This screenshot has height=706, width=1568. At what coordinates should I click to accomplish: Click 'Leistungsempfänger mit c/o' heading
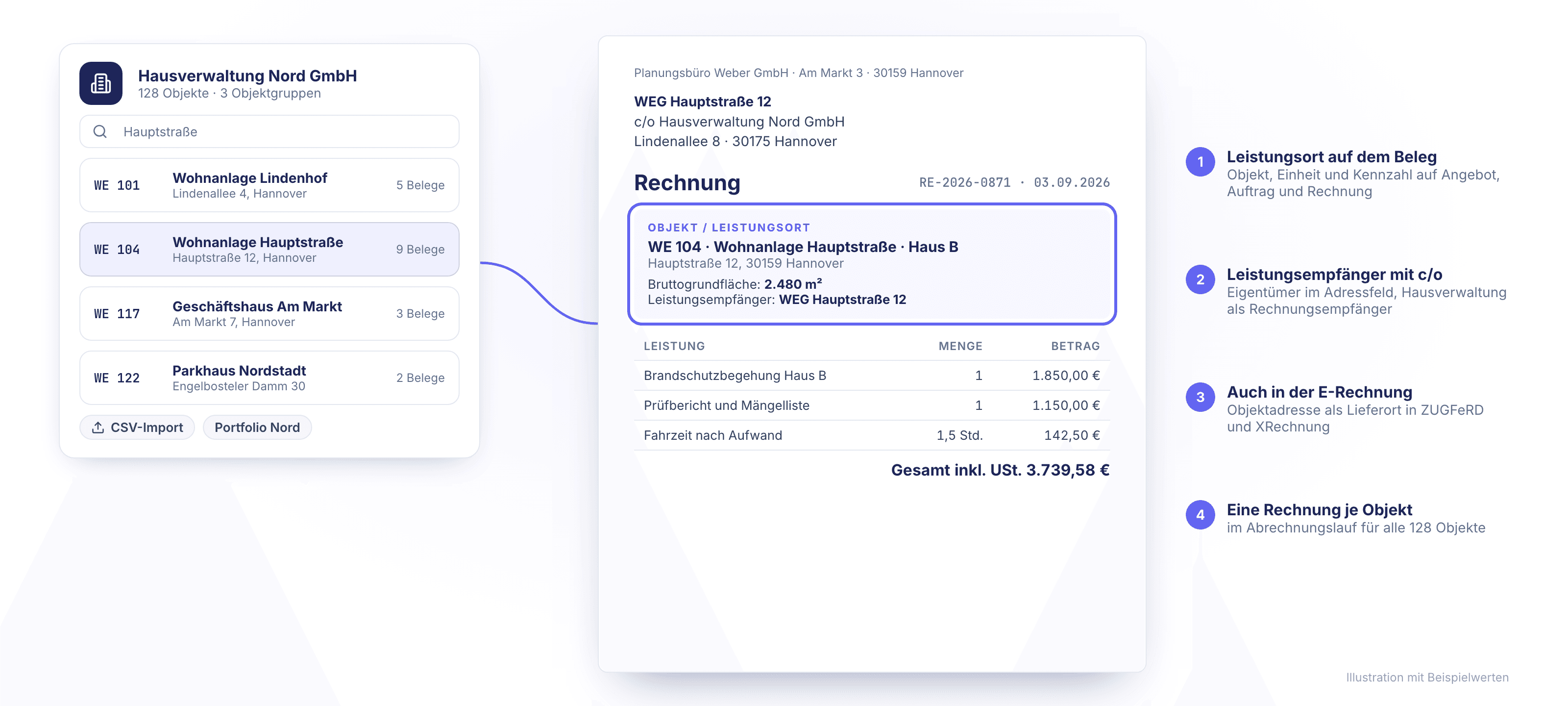(x=1334, y=274)
